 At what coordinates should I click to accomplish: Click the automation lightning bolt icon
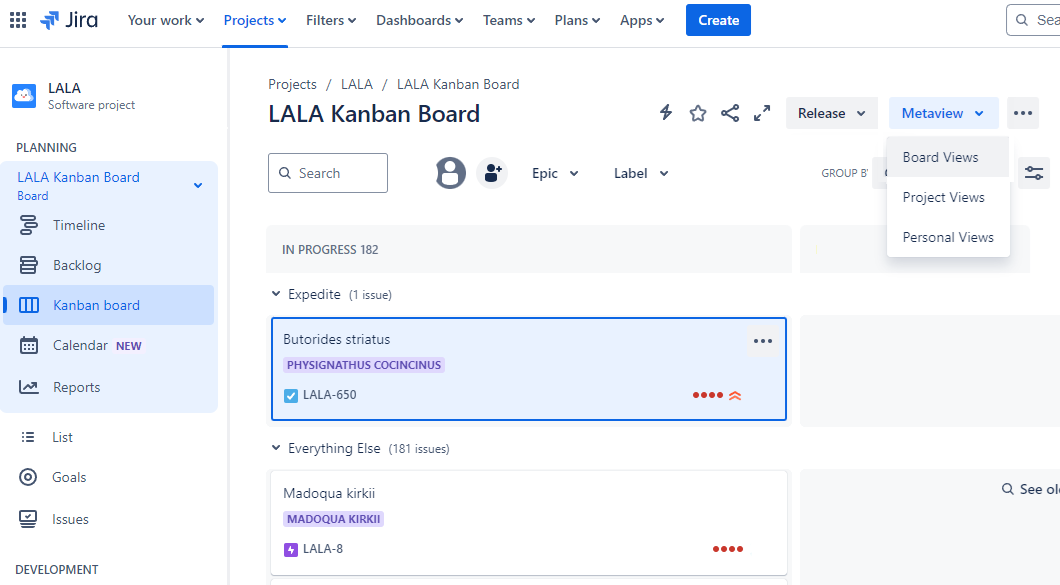[x=666, y=113]
